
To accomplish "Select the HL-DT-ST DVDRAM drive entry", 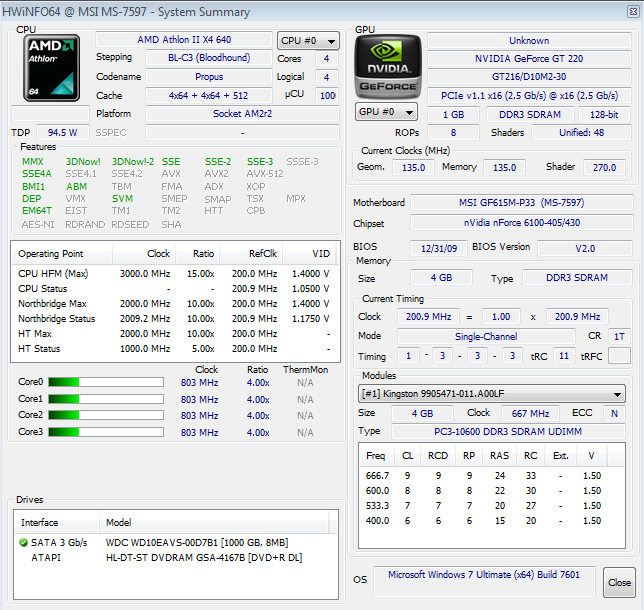I will [176, 557].
